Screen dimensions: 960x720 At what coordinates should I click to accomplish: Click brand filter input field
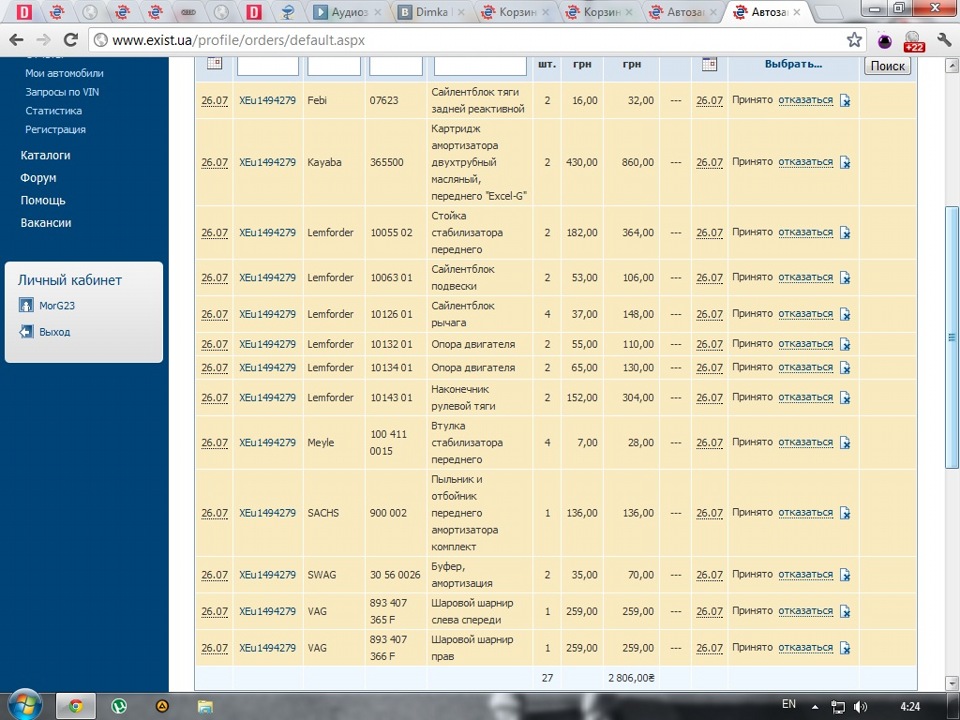[334, 65]
